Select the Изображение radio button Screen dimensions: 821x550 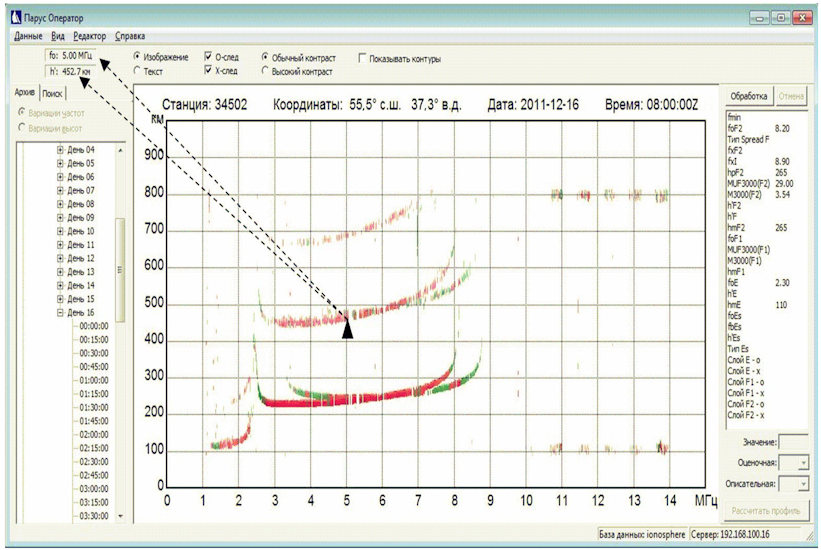point(137,57)
